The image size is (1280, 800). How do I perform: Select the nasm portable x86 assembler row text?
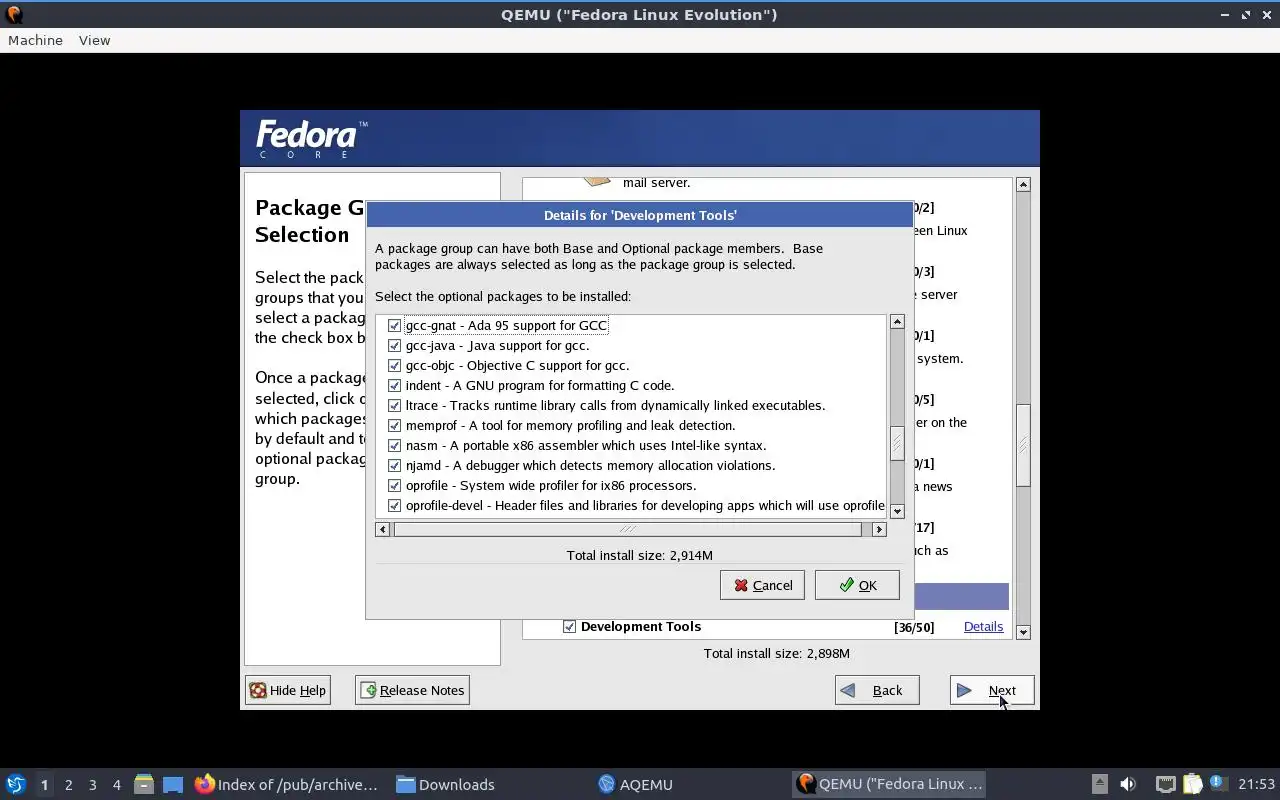coord(586,445)
